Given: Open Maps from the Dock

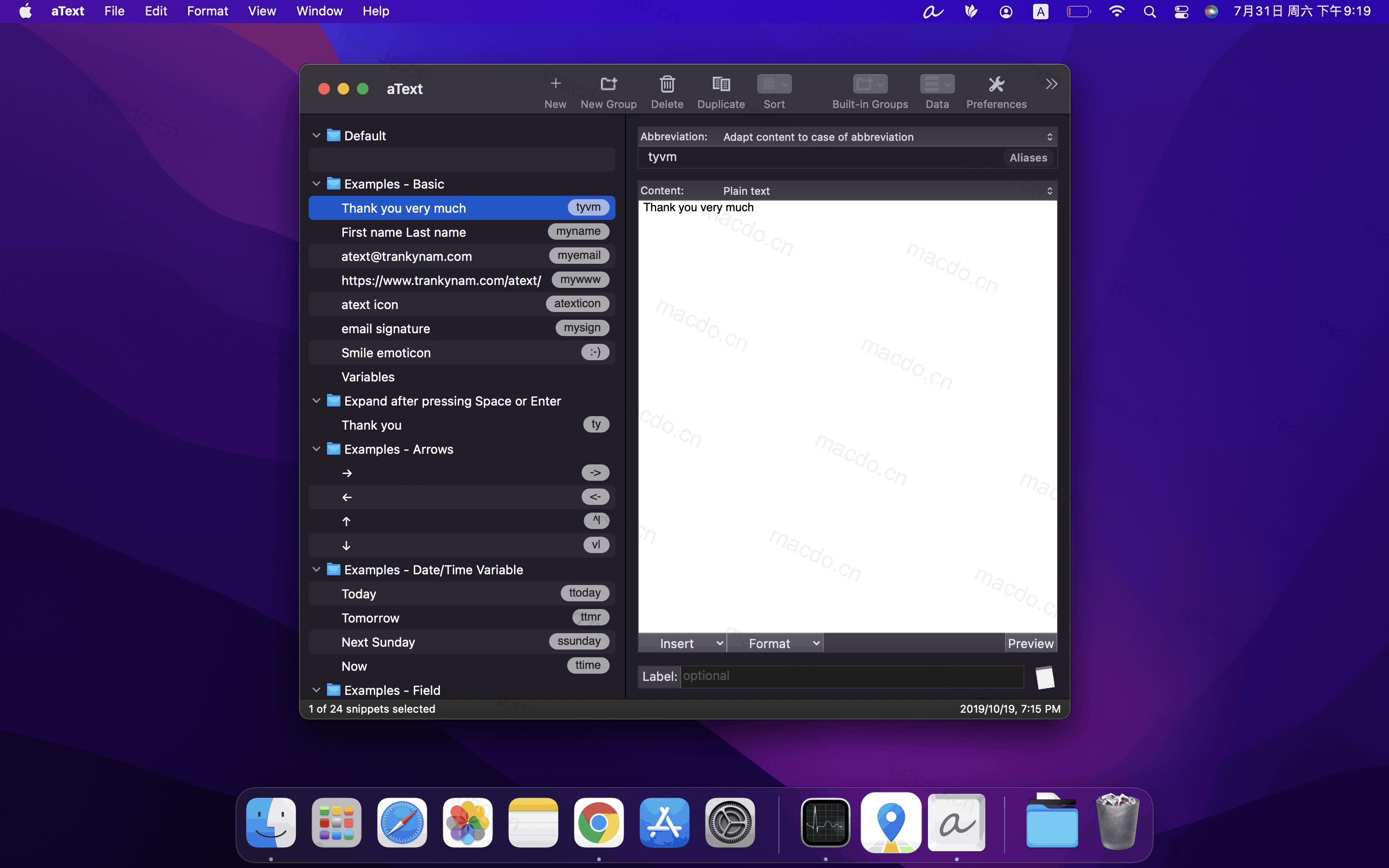Looking at the screenshot, I should pyautogui.click(x=891, y=823).
